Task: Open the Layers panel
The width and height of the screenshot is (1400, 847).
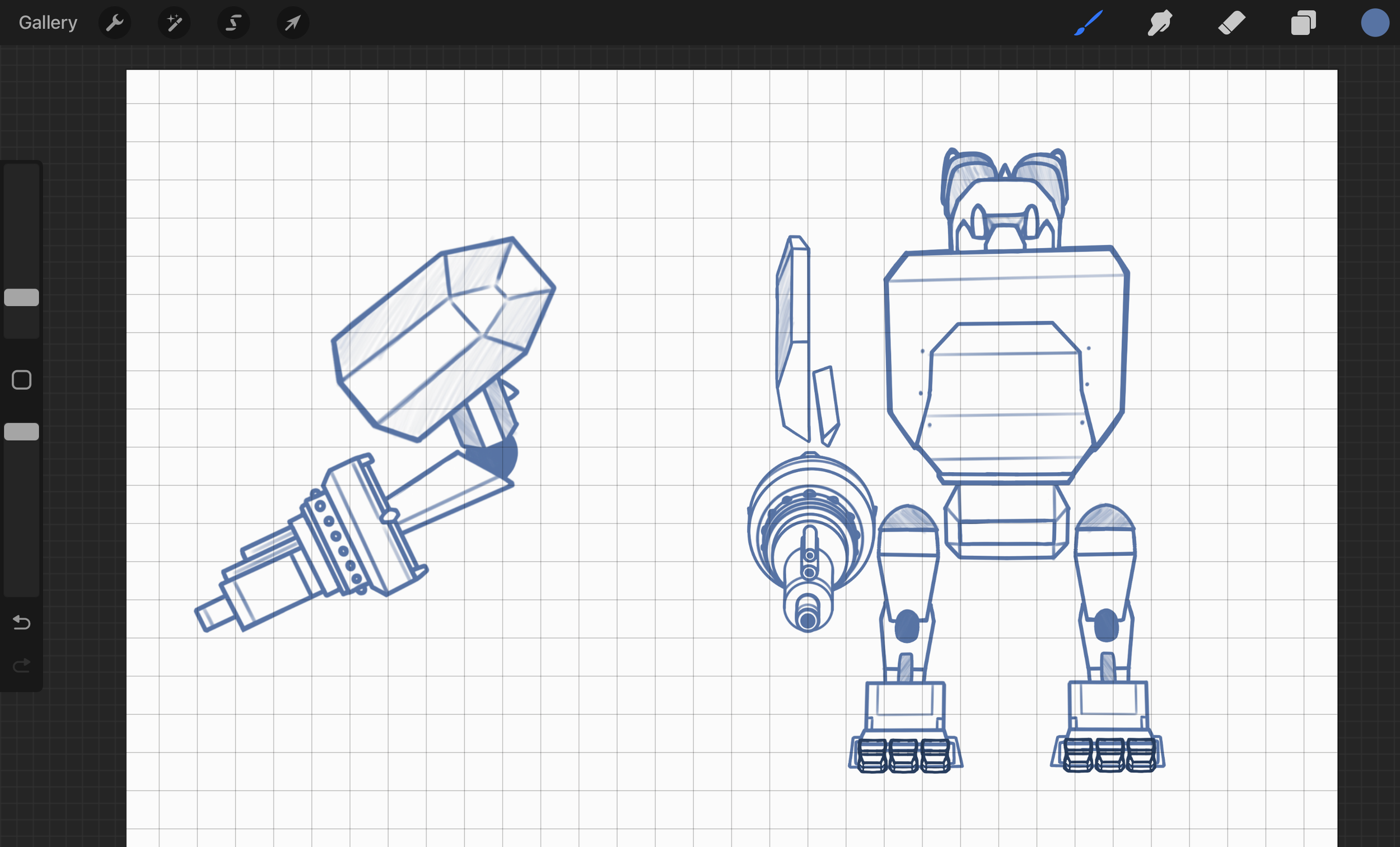Action: click(x=1303, y=24)
